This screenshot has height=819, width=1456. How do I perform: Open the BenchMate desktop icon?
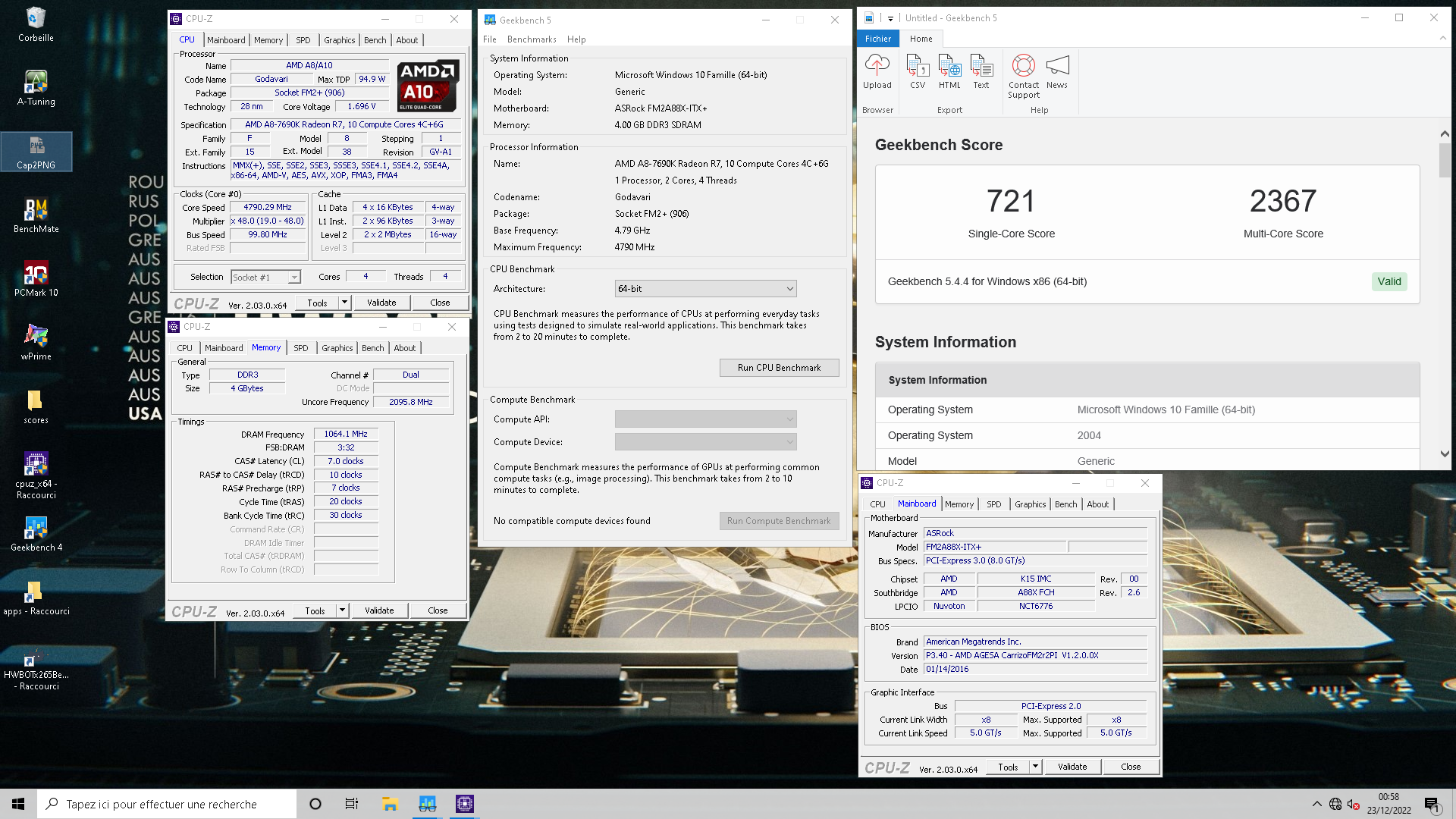(x=36, y=215)
